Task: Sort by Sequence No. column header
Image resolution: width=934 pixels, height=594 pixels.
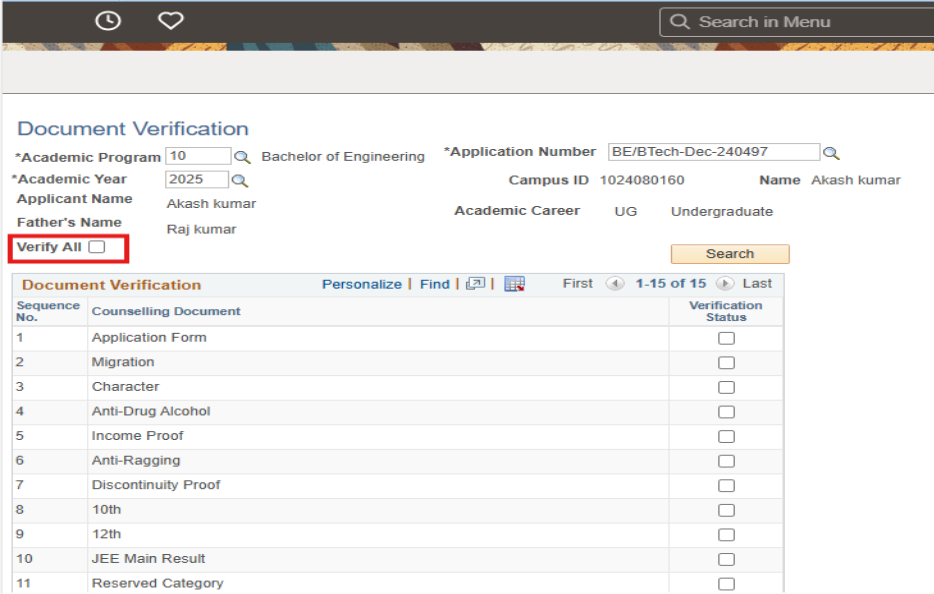Action: tap(48, 311)
